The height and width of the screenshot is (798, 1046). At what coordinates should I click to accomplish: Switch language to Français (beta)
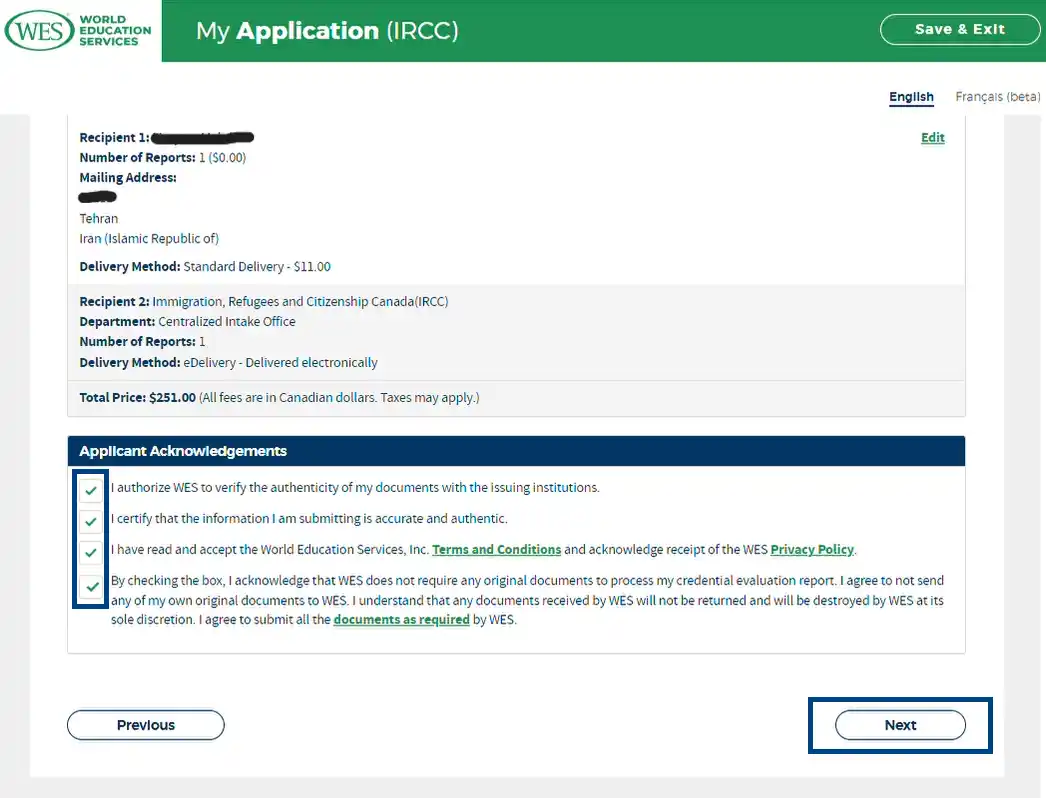(x=997, y=97)
